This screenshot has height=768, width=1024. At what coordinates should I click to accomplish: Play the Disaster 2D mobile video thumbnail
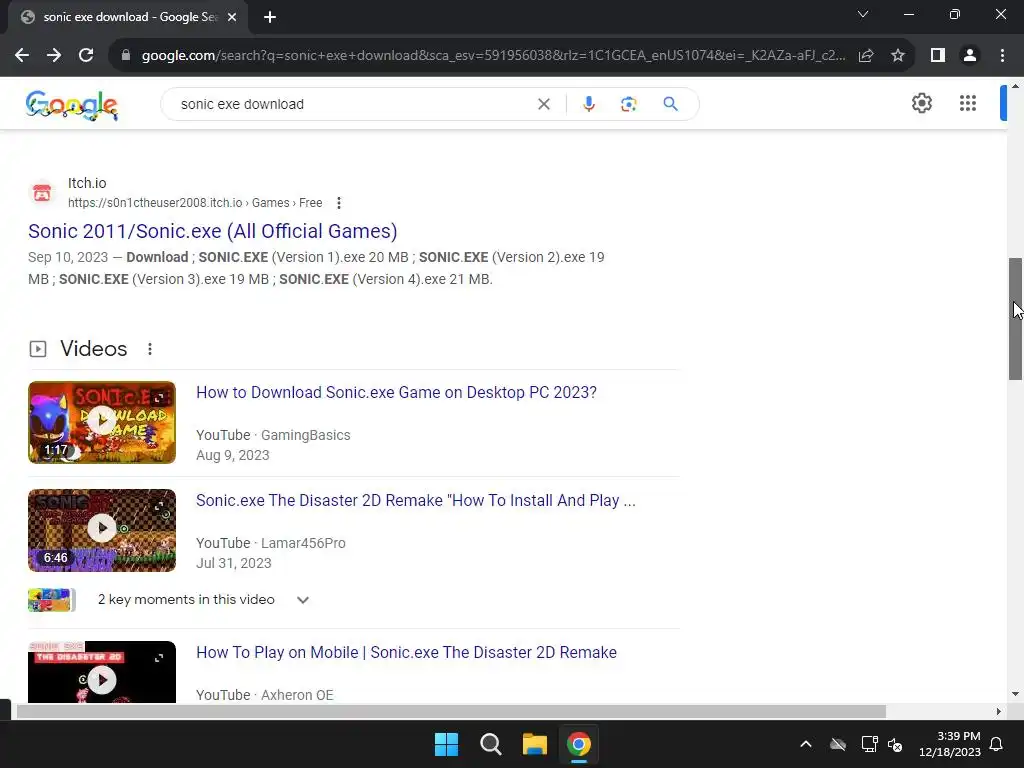(102, 672)
